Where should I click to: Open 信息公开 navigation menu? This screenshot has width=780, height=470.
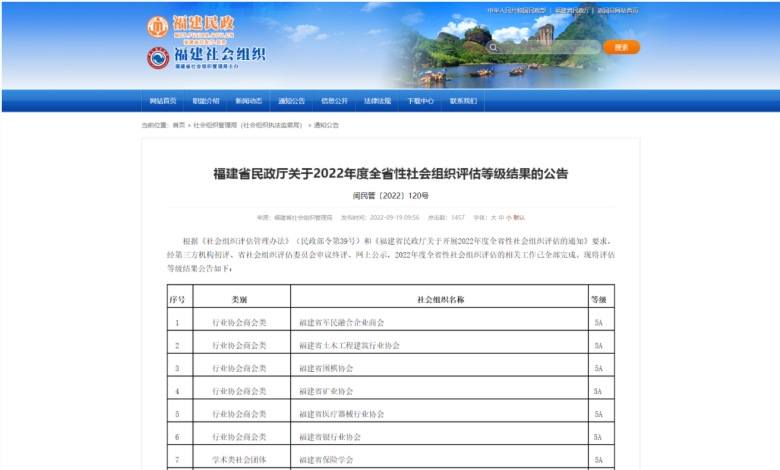[x=335, y=101]
